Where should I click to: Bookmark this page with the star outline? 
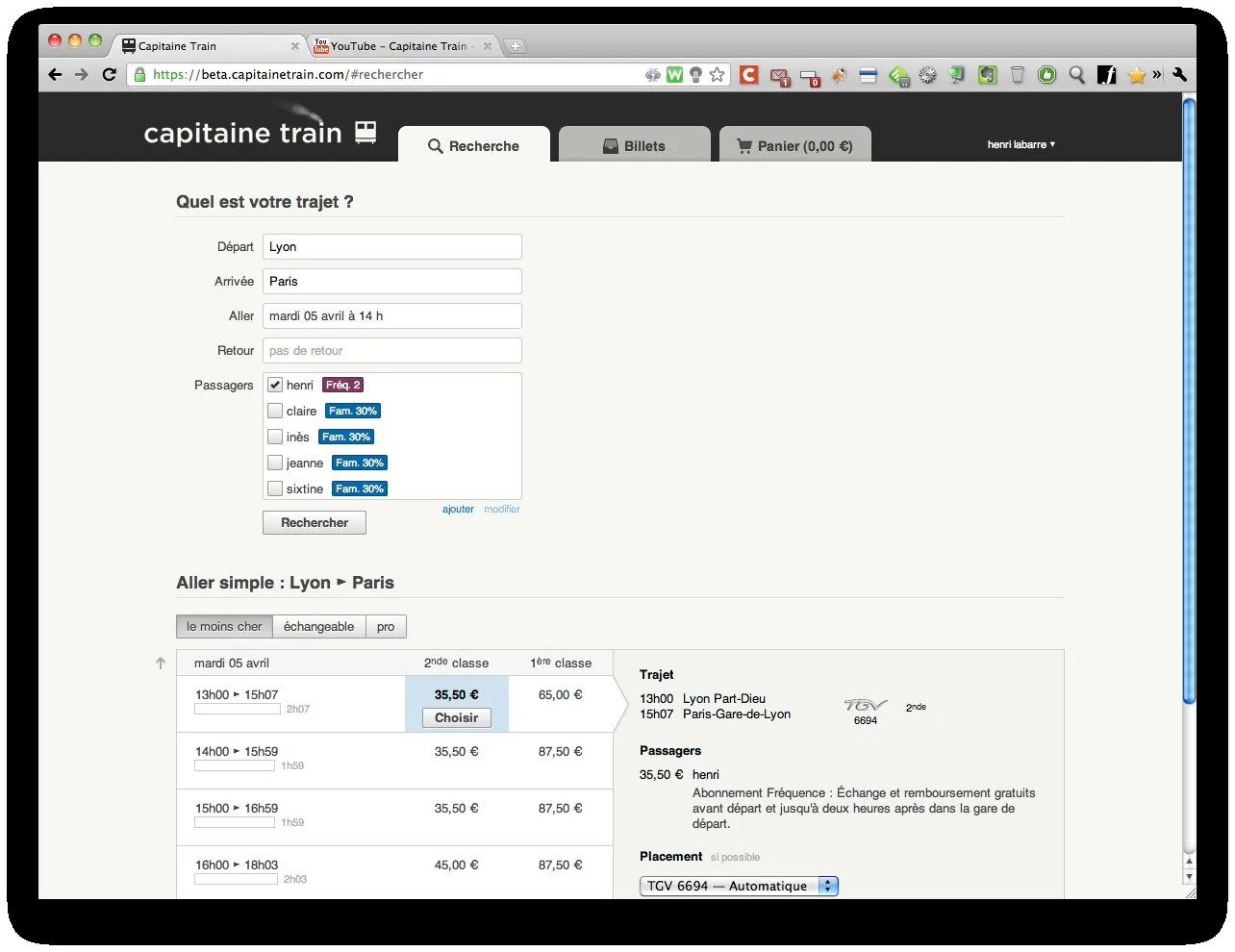click(x=718, y=74)
